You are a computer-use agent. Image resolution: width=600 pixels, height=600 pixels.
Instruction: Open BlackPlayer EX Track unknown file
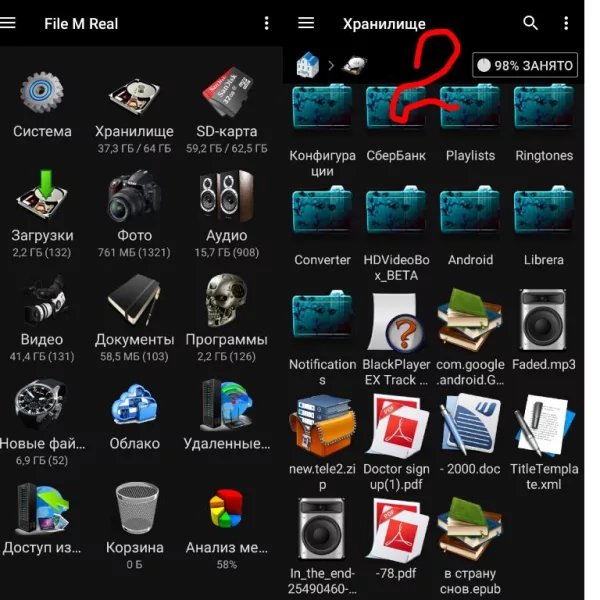(x=396, y=321)
